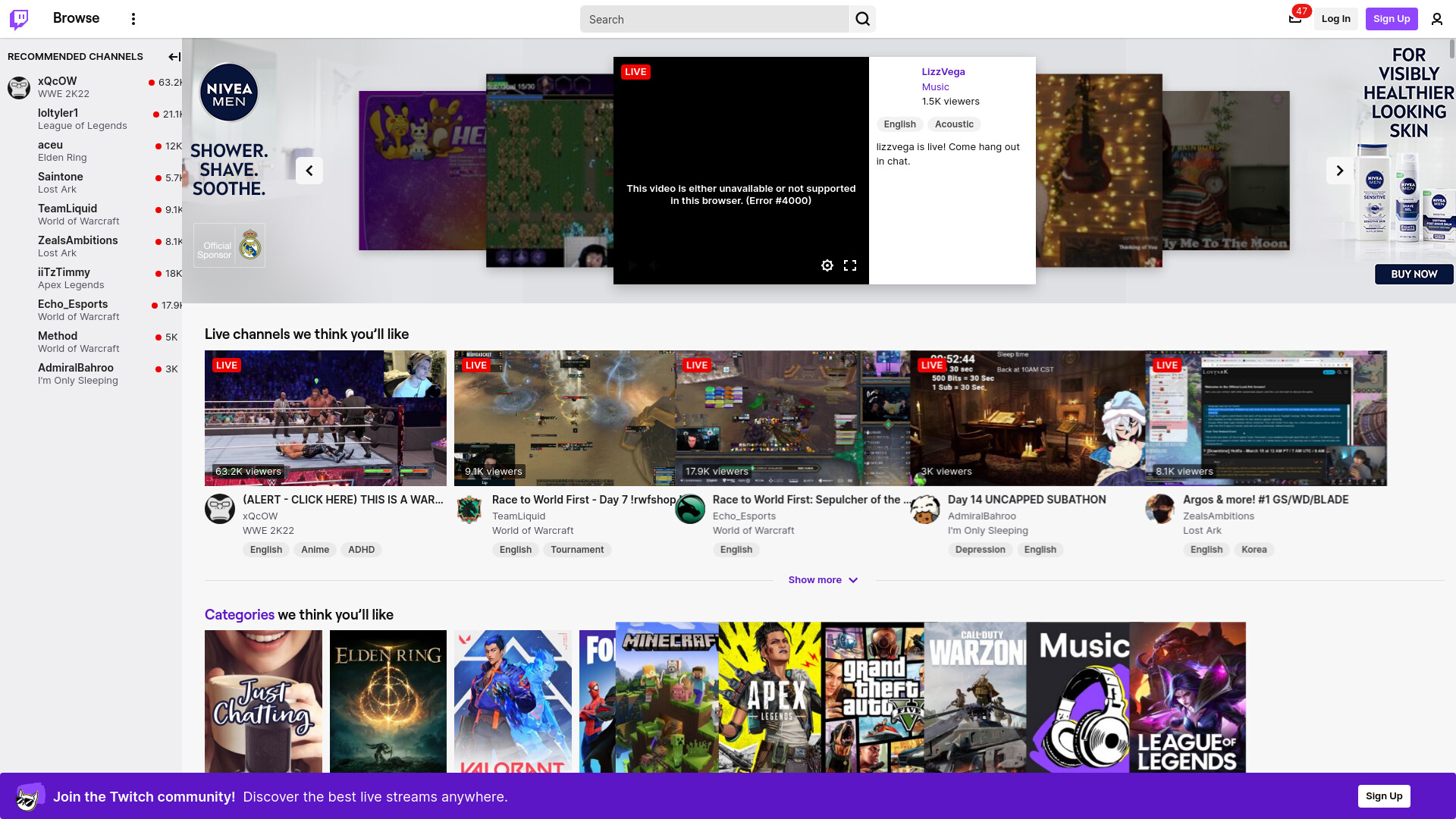Screen dimensions: 1456x819
Task: Open Echo_Esports stream thumbnail
Action: tap(792, 418)
